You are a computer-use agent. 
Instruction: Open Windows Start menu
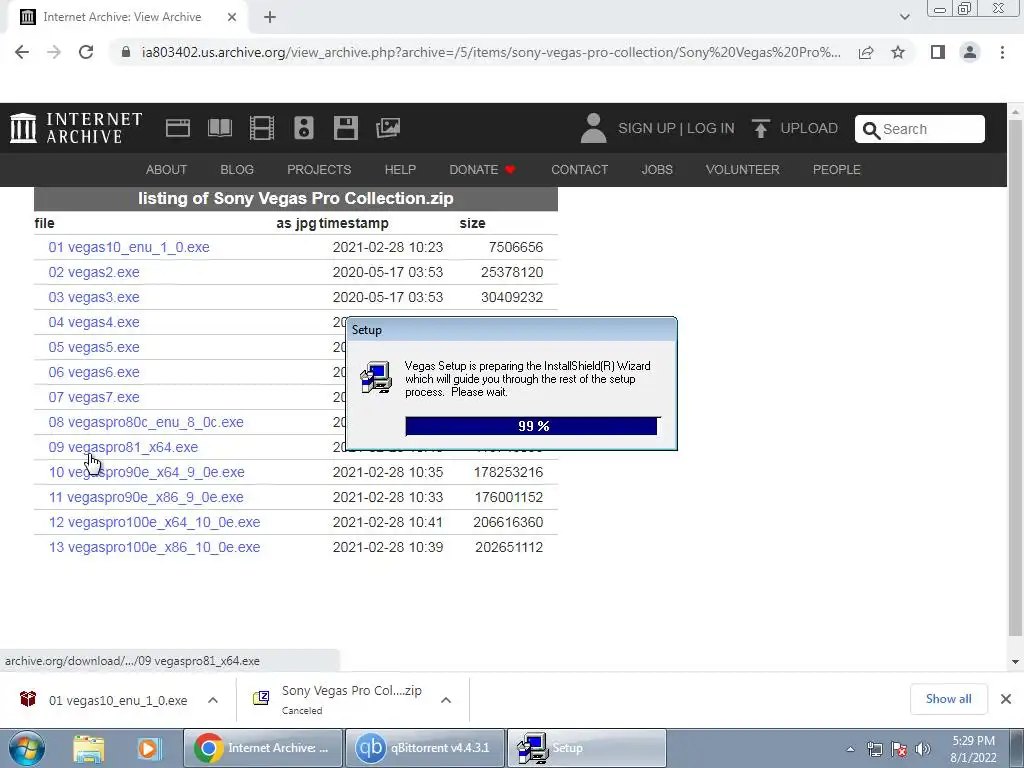27,748
